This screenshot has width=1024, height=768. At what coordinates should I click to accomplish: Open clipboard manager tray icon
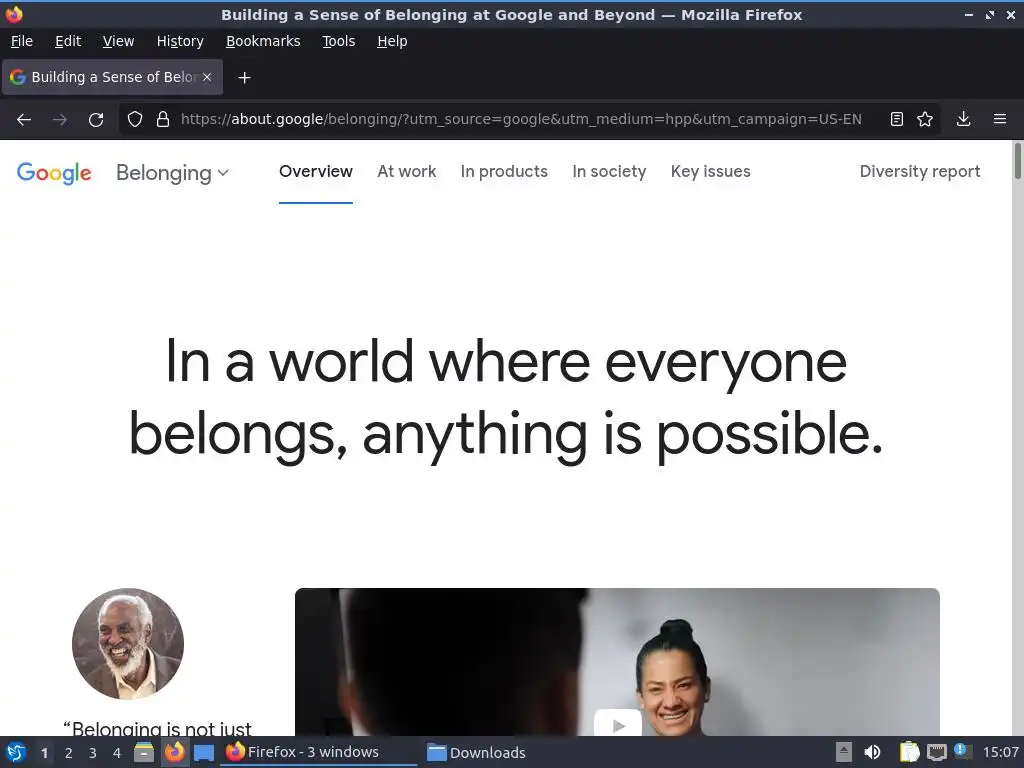909,752
